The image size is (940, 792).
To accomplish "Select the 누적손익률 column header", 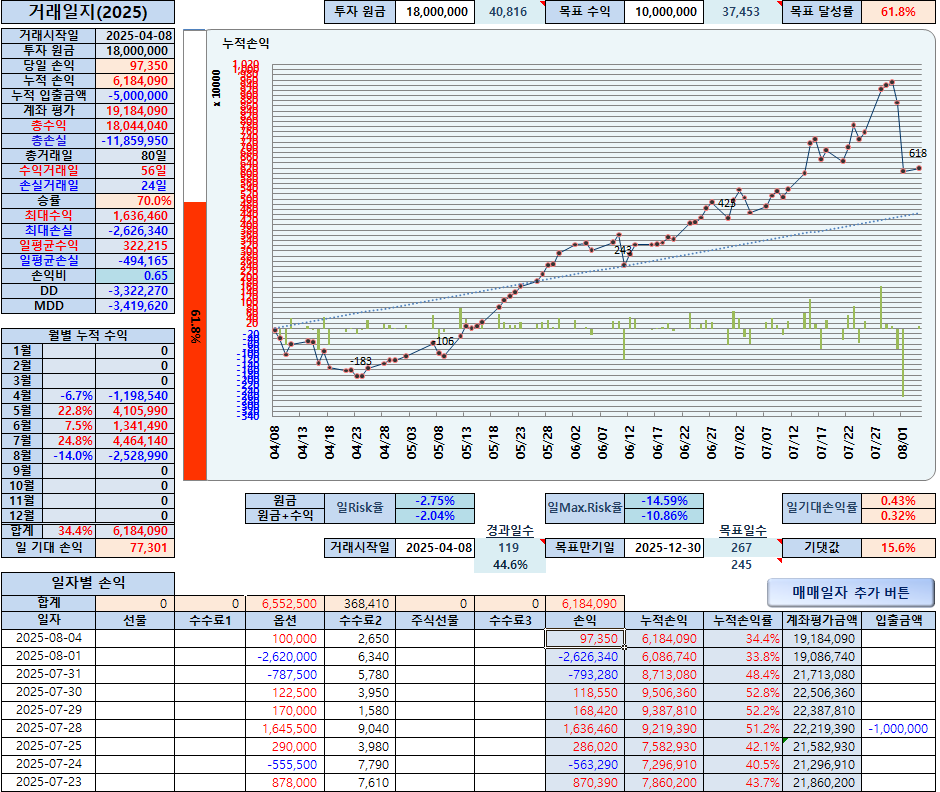I will 743,621.
